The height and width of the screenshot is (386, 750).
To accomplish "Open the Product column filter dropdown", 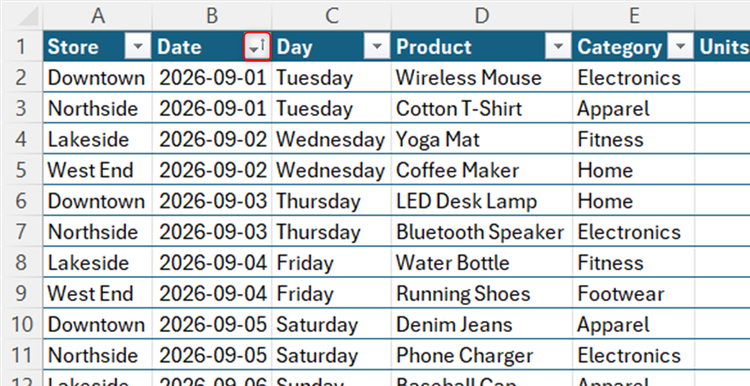I will coord(558,47).
